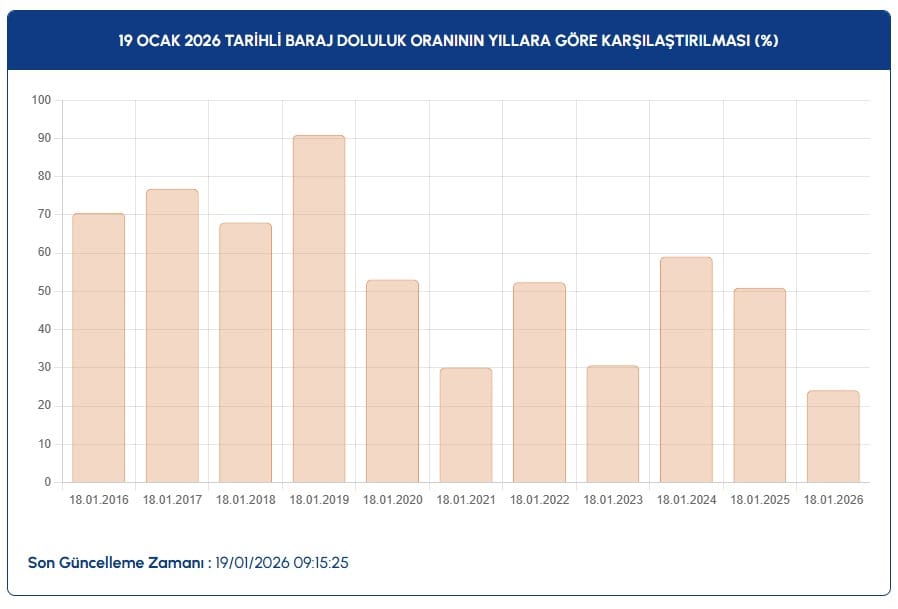Select the 18.01.2021 bar
The height and width of the screenshot is (609, 898).
click(x=466, y=425)
